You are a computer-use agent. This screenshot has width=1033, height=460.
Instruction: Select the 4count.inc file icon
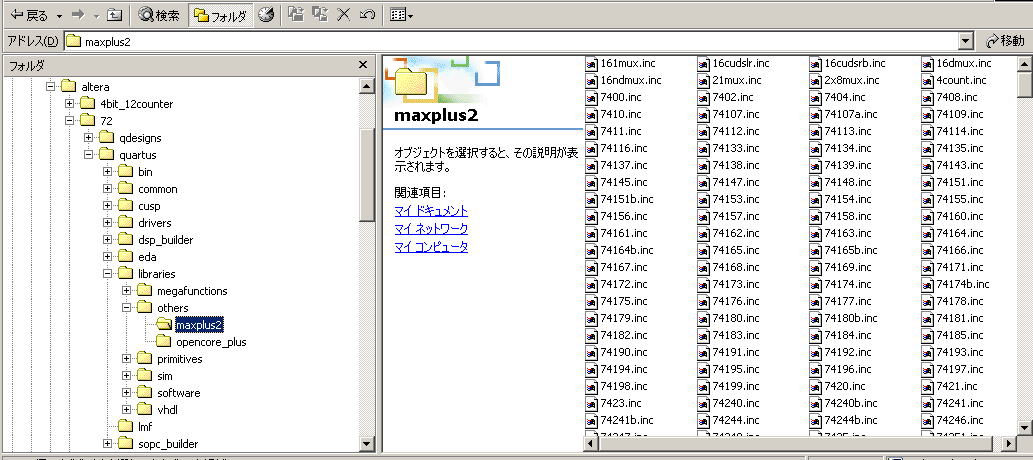(x=928, y=80)
